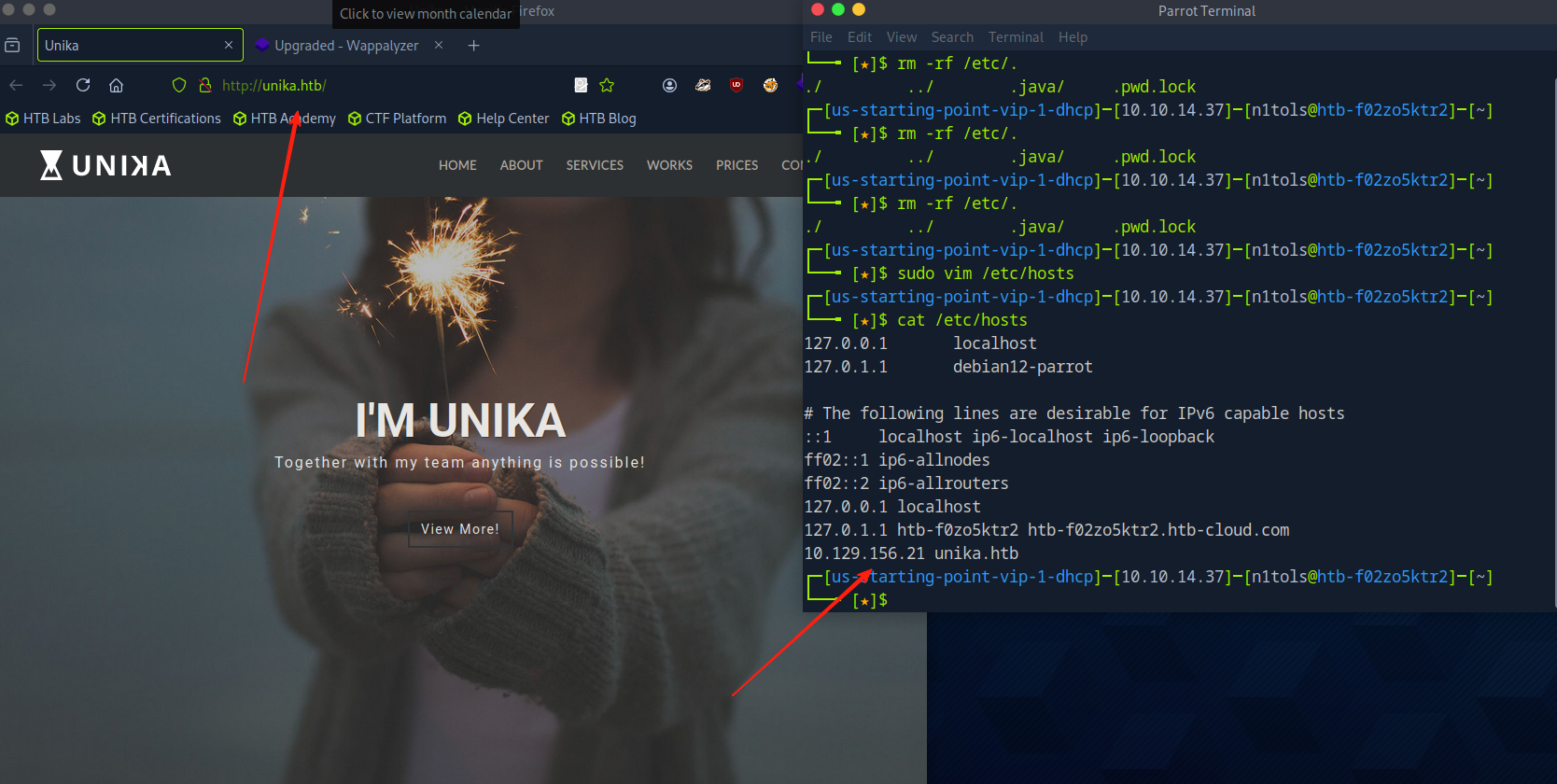Open the Terminal menu in Parrot Terminal
Image resolution: width=1557 pixels, height=784 pixels.
(x=1016, y=37)
